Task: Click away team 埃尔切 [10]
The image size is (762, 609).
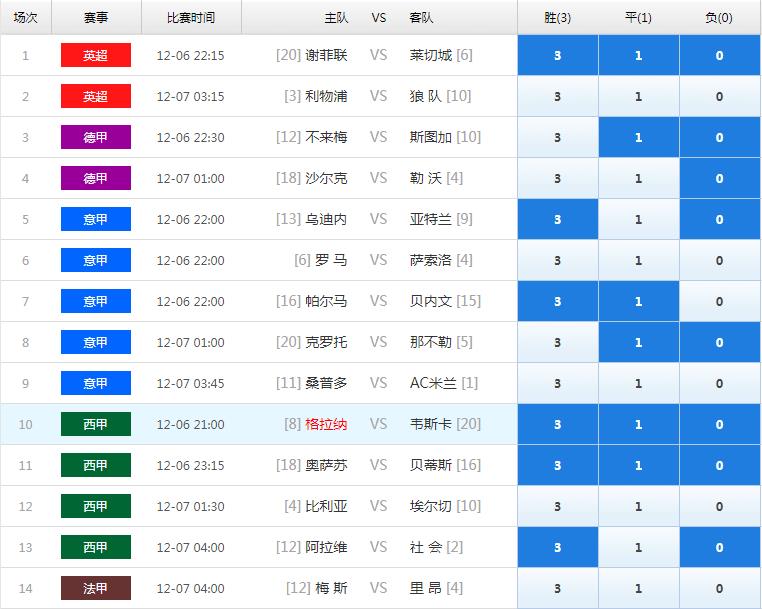Action: pos(445,506)
